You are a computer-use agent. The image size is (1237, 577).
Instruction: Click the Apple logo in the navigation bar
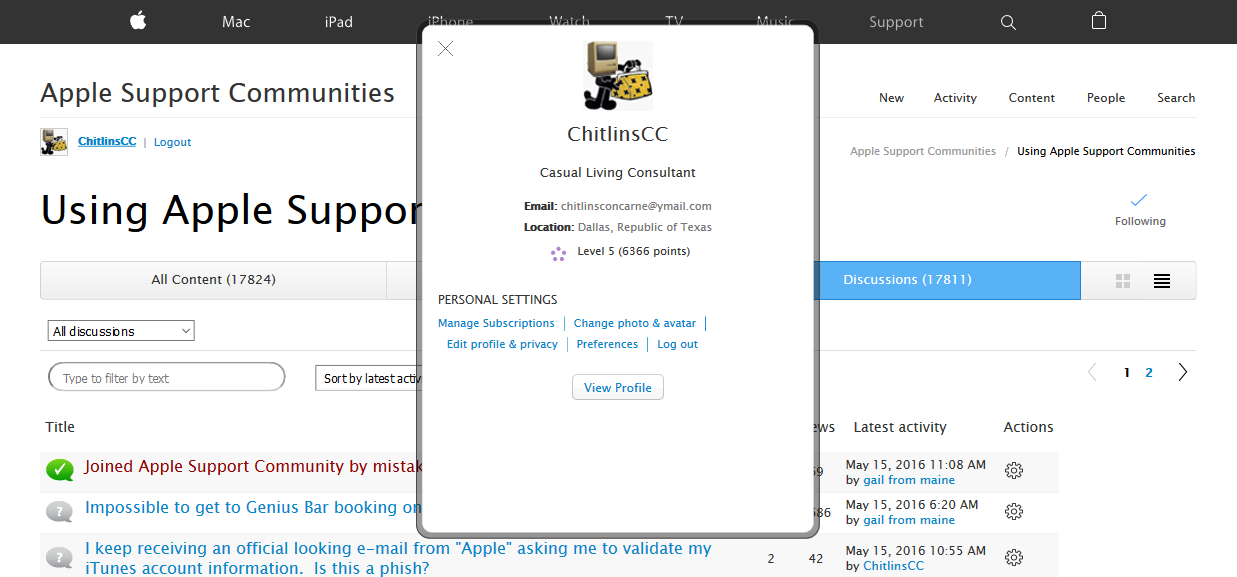click(137, 21)
